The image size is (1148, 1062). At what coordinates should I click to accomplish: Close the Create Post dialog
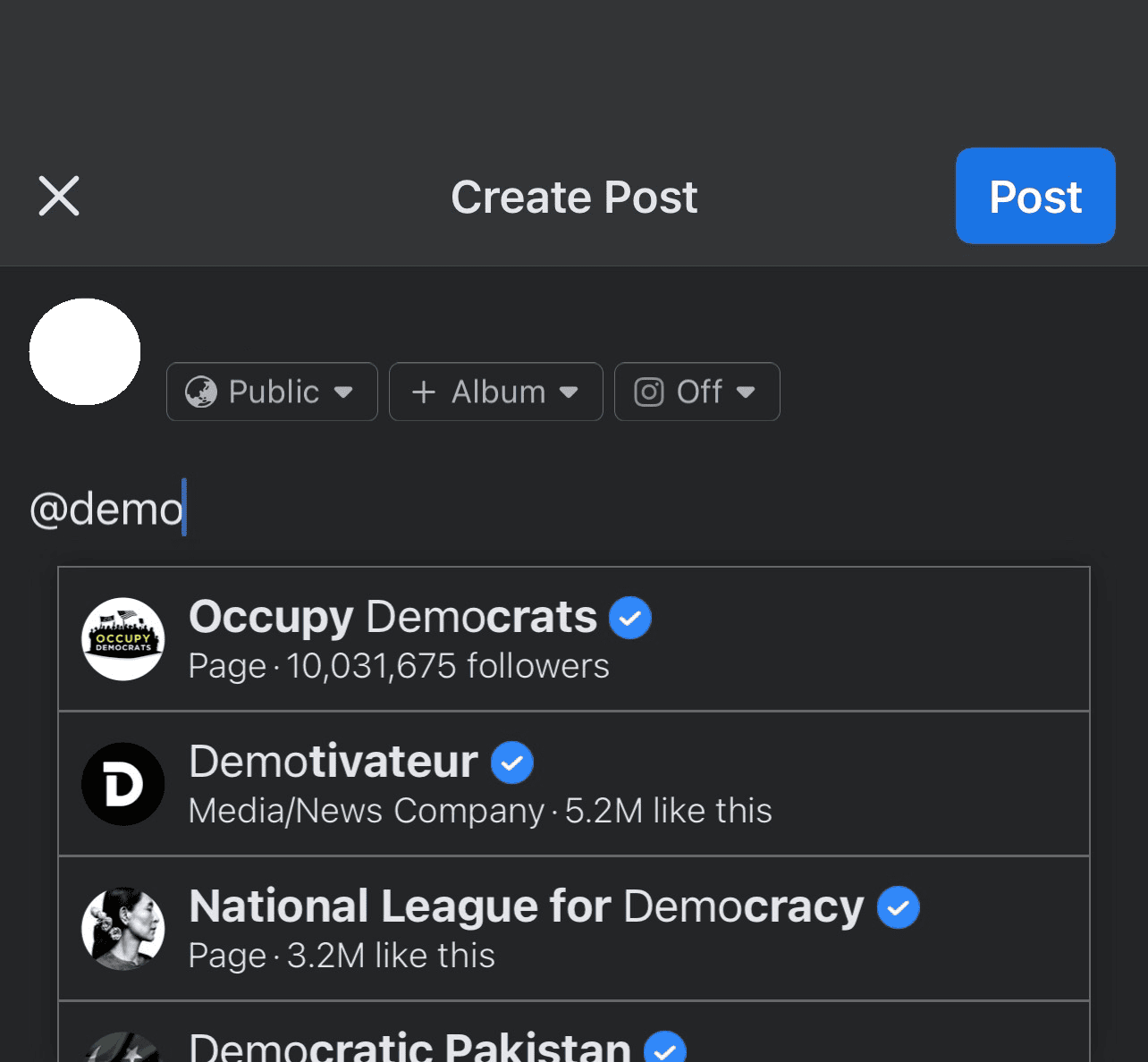(59, 196)
